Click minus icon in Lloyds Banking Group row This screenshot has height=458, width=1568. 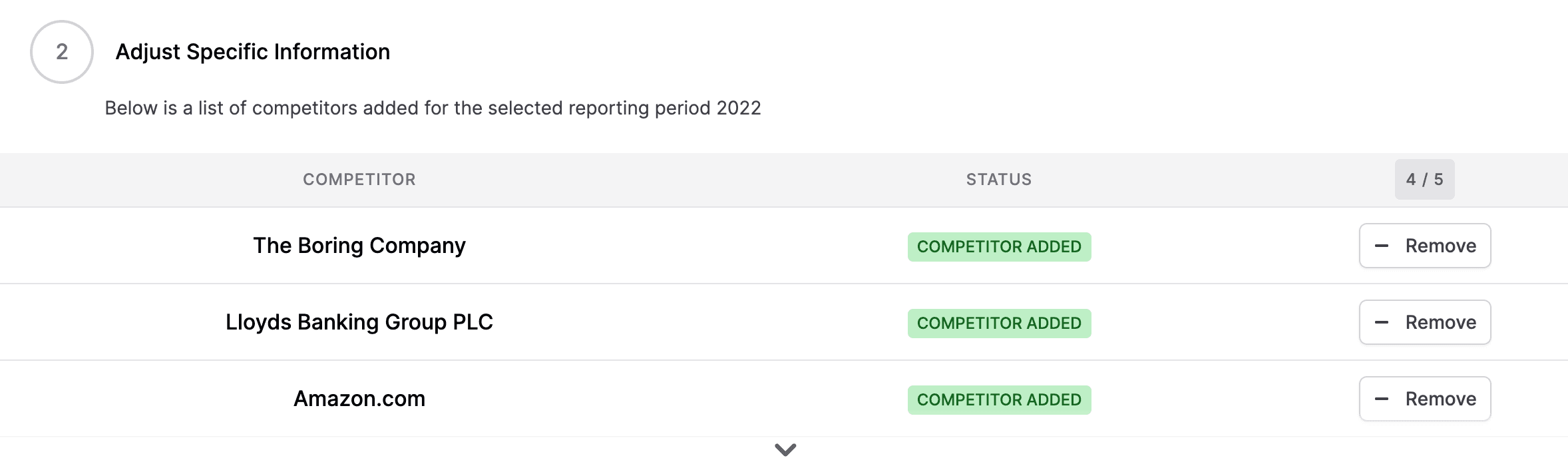point(1382,322)
